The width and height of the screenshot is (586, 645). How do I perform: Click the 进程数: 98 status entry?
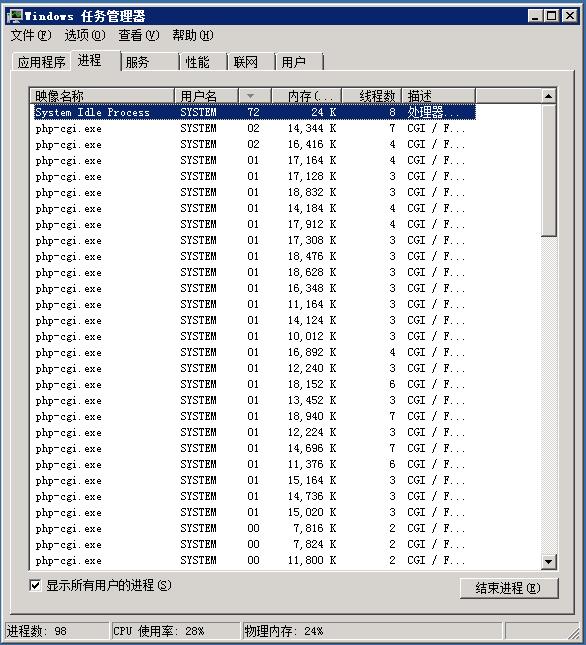57,631
